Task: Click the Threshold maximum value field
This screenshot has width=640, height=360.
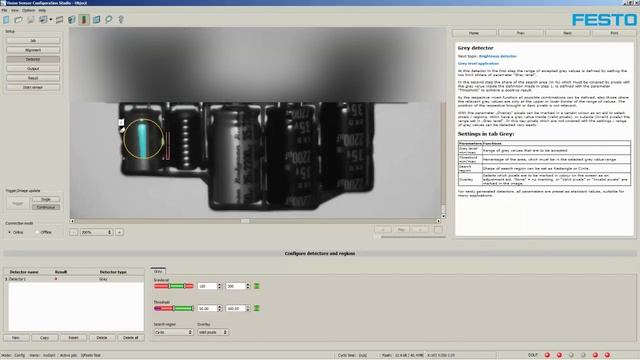Action: [236, 309]
